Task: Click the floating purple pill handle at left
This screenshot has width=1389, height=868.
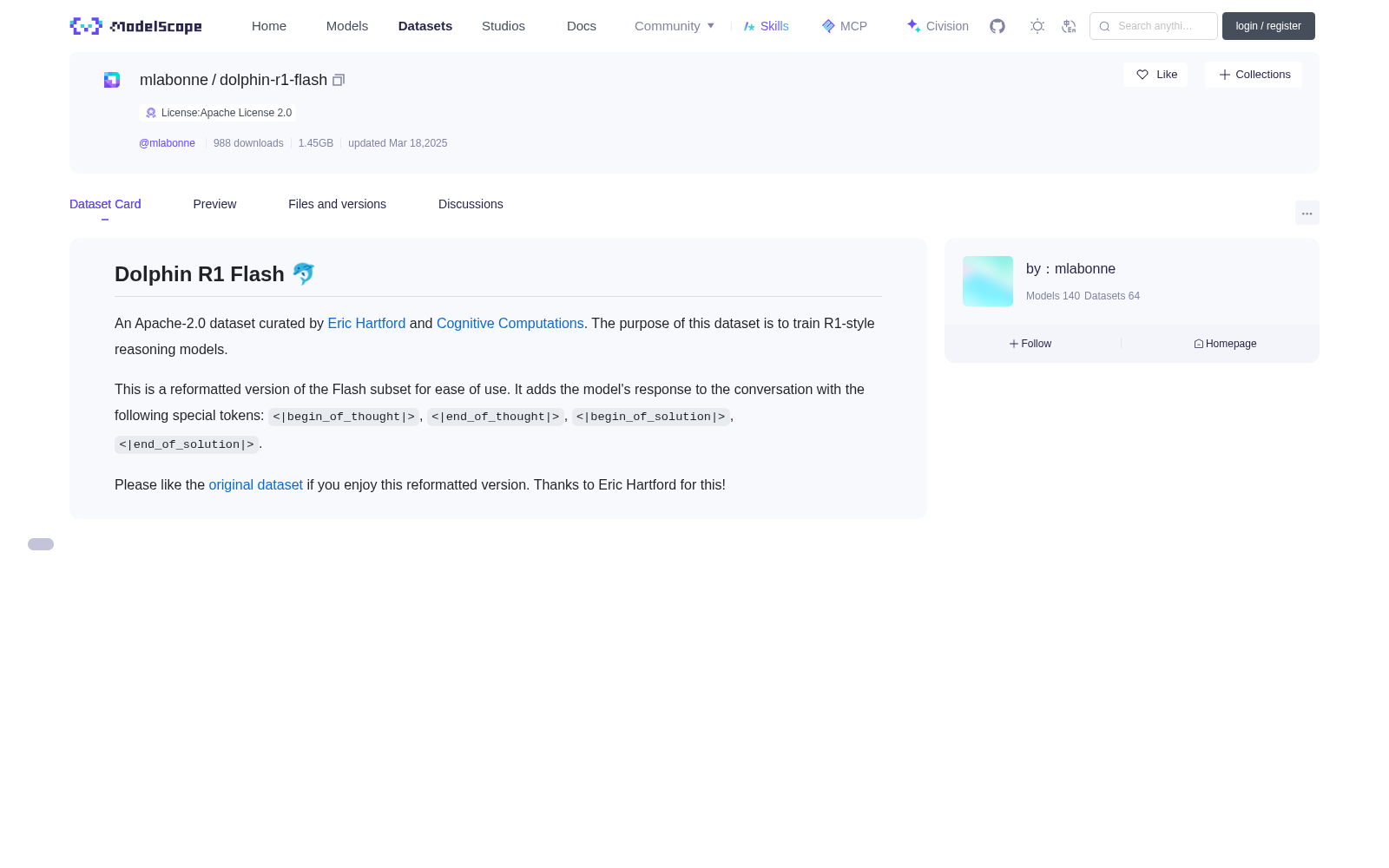Action: pyautogui.click(x=41, y=544)
